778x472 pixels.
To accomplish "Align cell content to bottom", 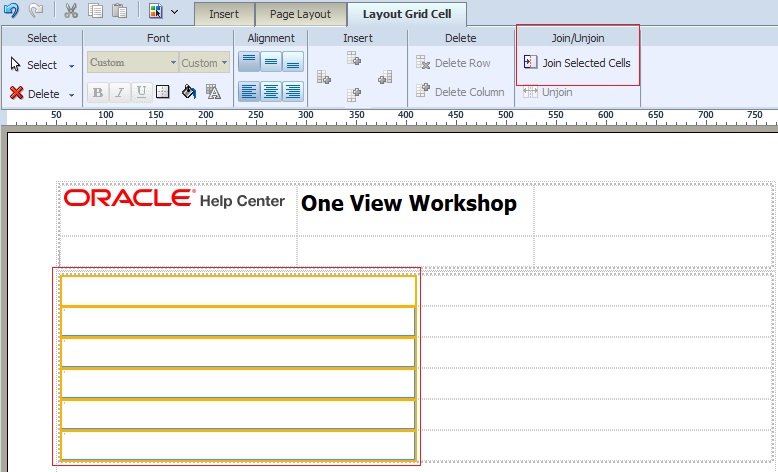I will [293, 62].
